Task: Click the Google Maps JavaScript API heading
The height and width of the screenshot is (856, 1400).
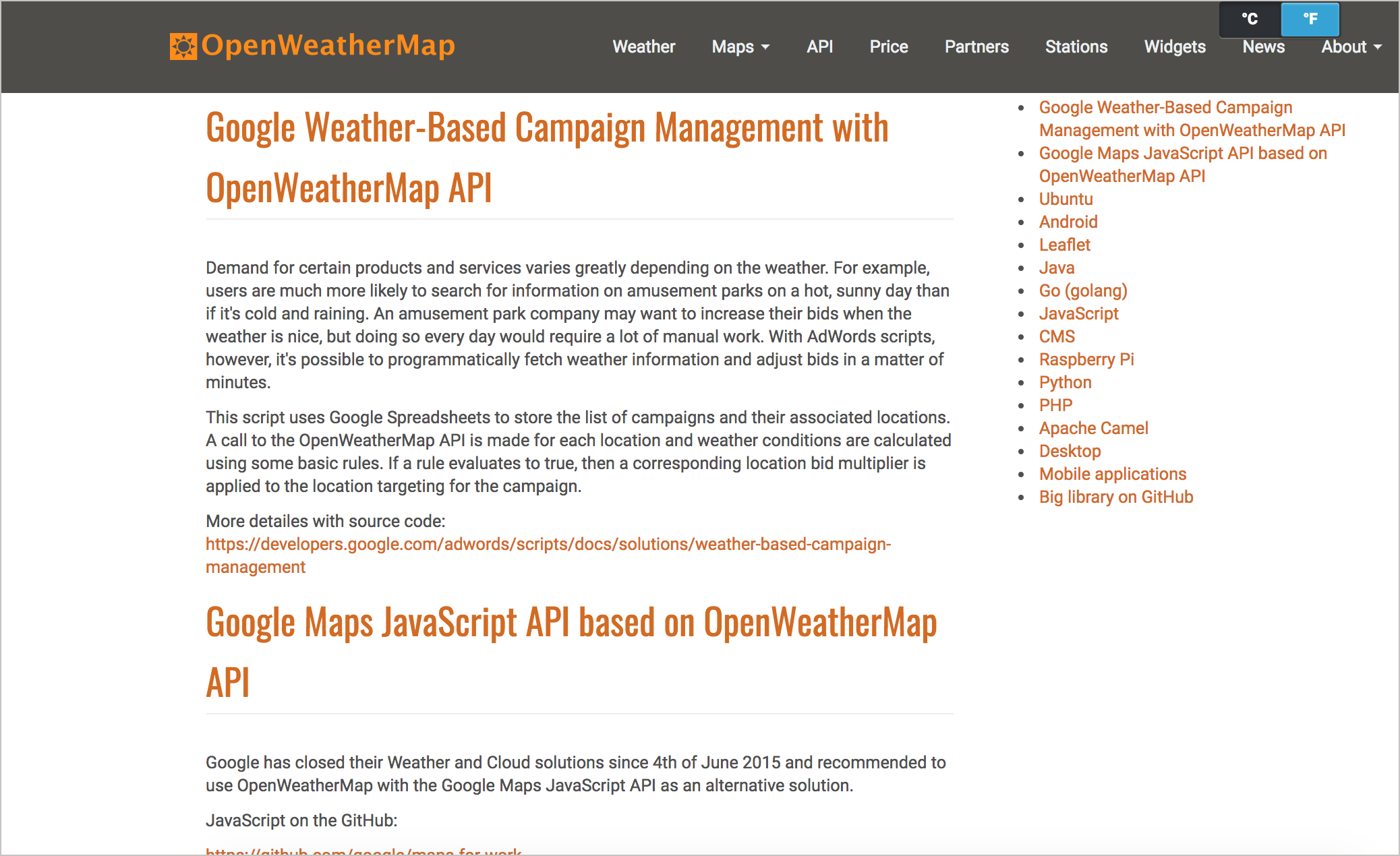Action: click(571, 652)
